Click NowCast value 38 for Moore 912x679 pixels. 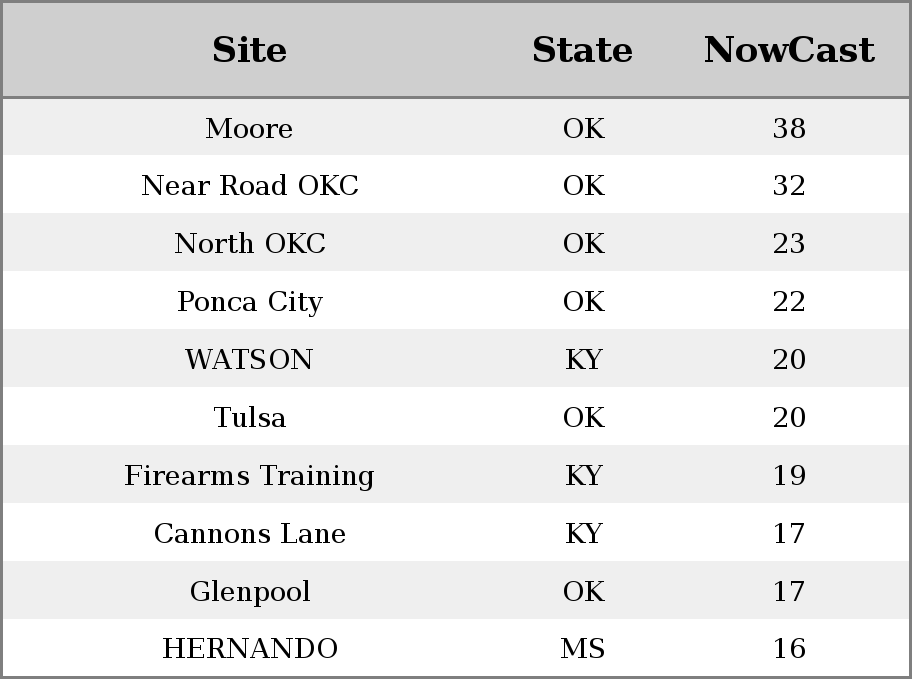tap(789, 128)
